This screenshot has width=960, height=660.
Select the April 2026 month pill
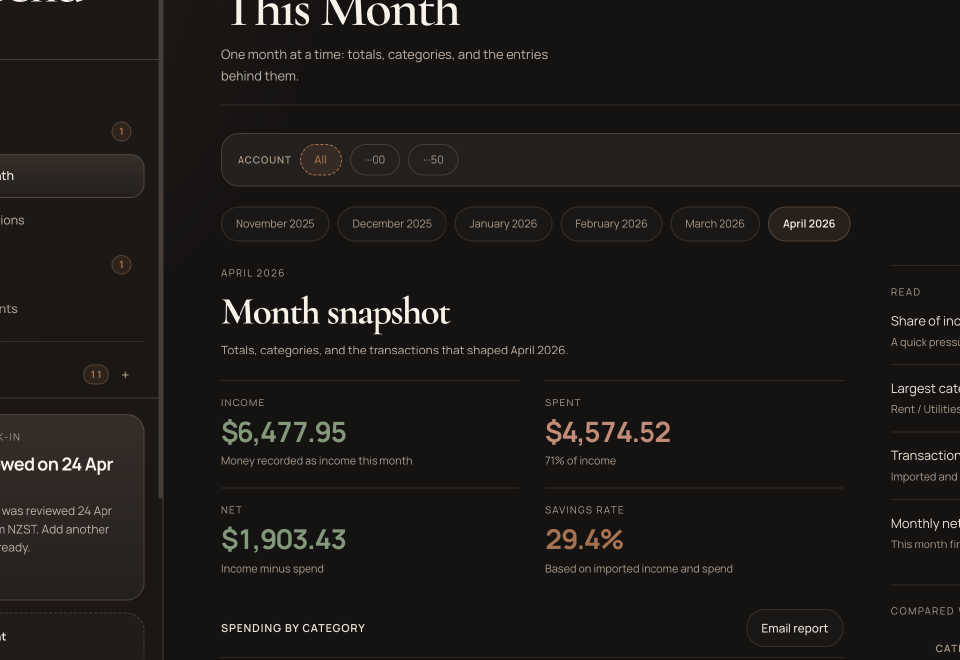click(809, 224)
